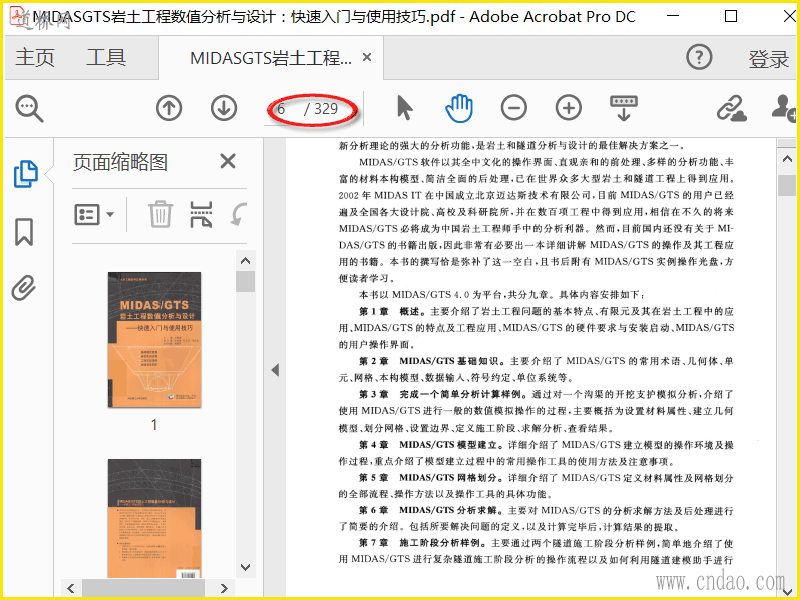Image resolution: width=800 pixels, height=600 pixels.
Task: Click the 第 7 章 施工阶段分析样例 heading
Action: pyautogui.click(x=422, y=543)
